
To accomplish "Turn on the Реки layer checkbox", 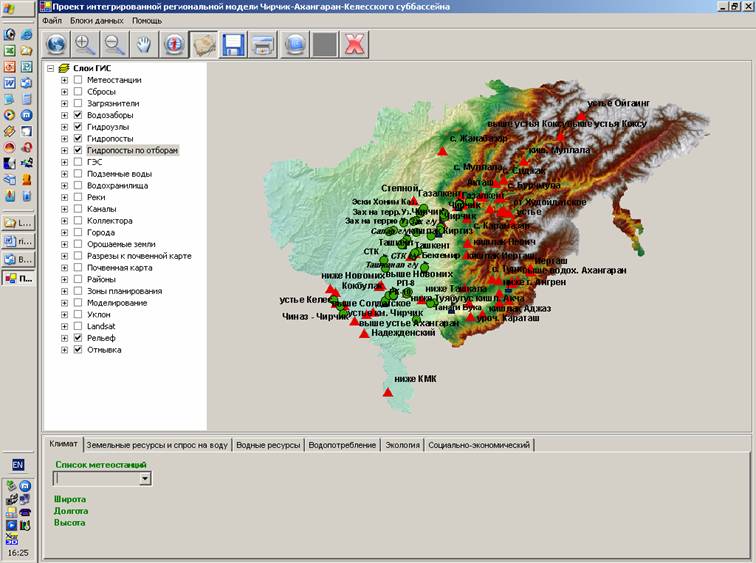I will tap(78, 197).
